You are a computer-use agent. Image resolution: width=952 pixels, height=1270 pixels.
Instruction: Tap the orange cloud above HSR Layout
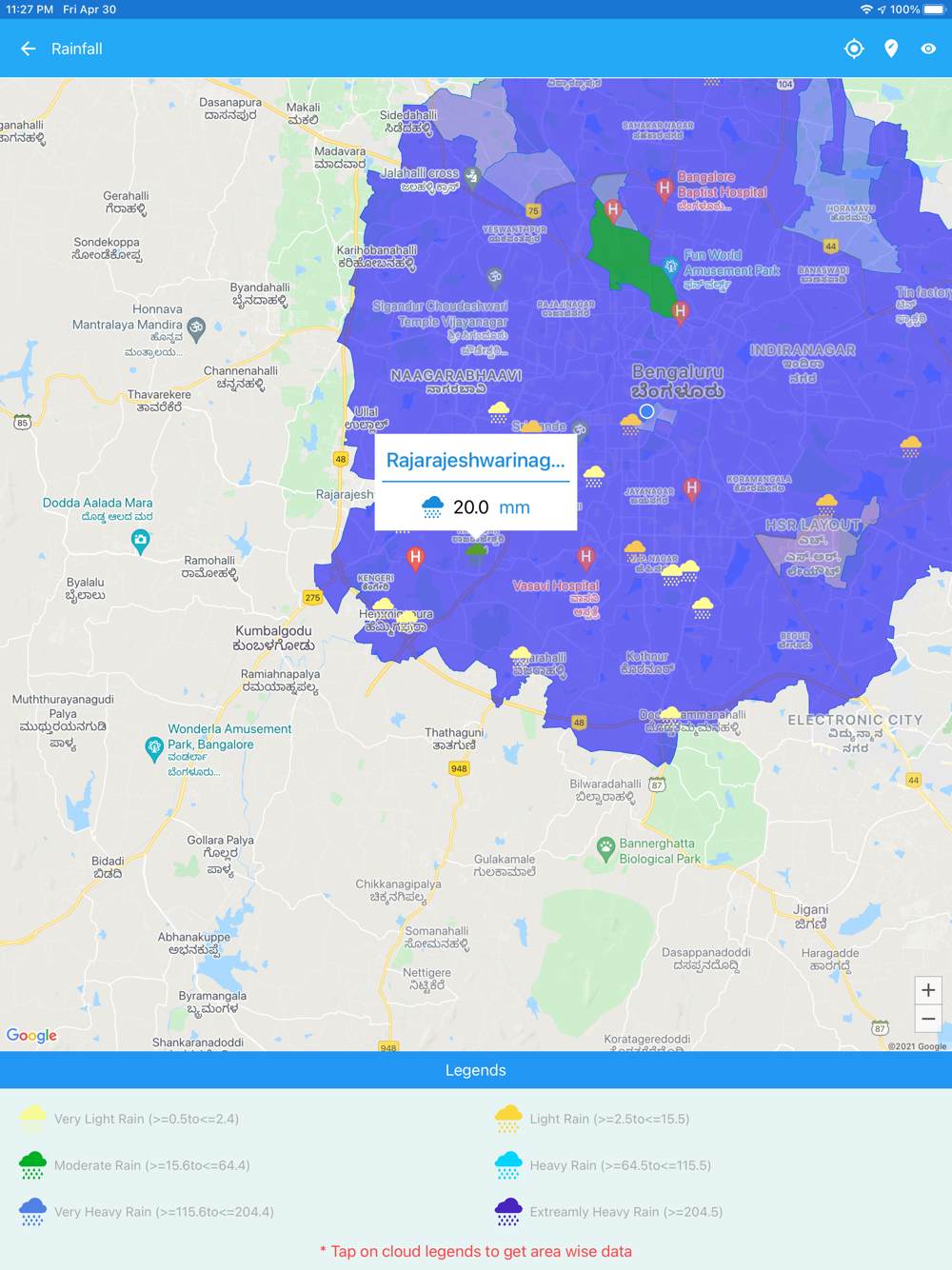(826, 504)
